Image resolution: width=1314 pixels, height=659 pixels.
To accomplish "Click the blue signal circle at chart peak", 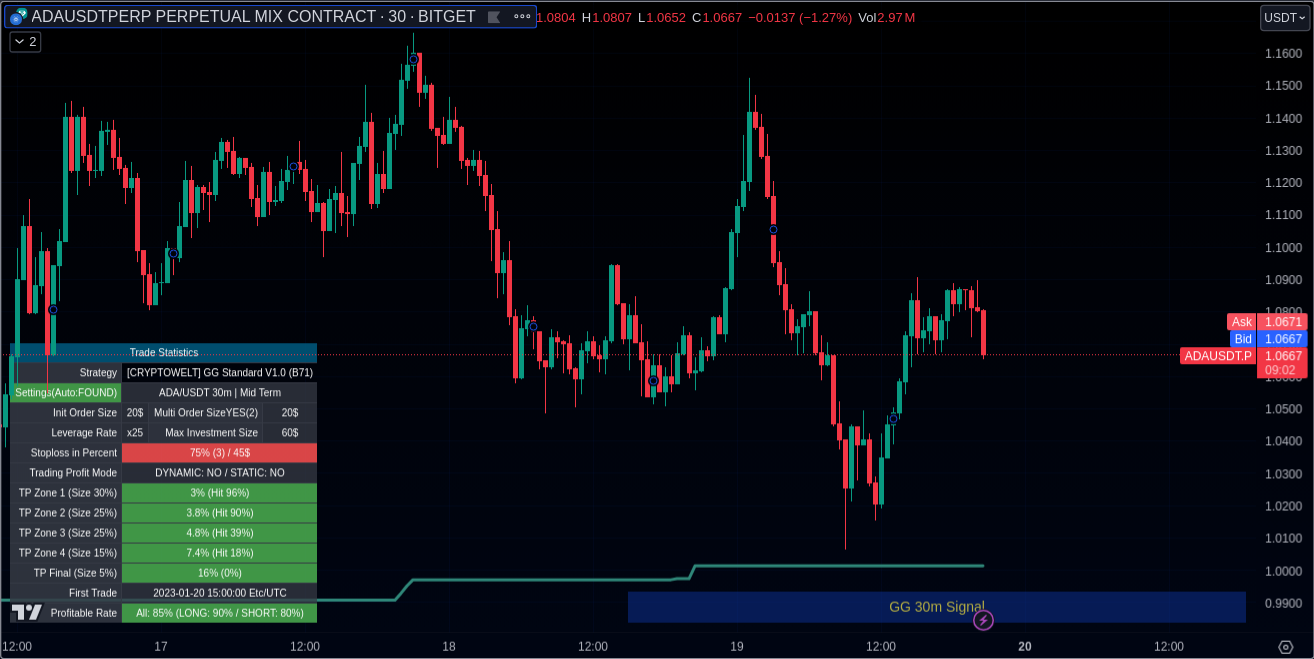I will pyautogui.click(x=413, y=59).
